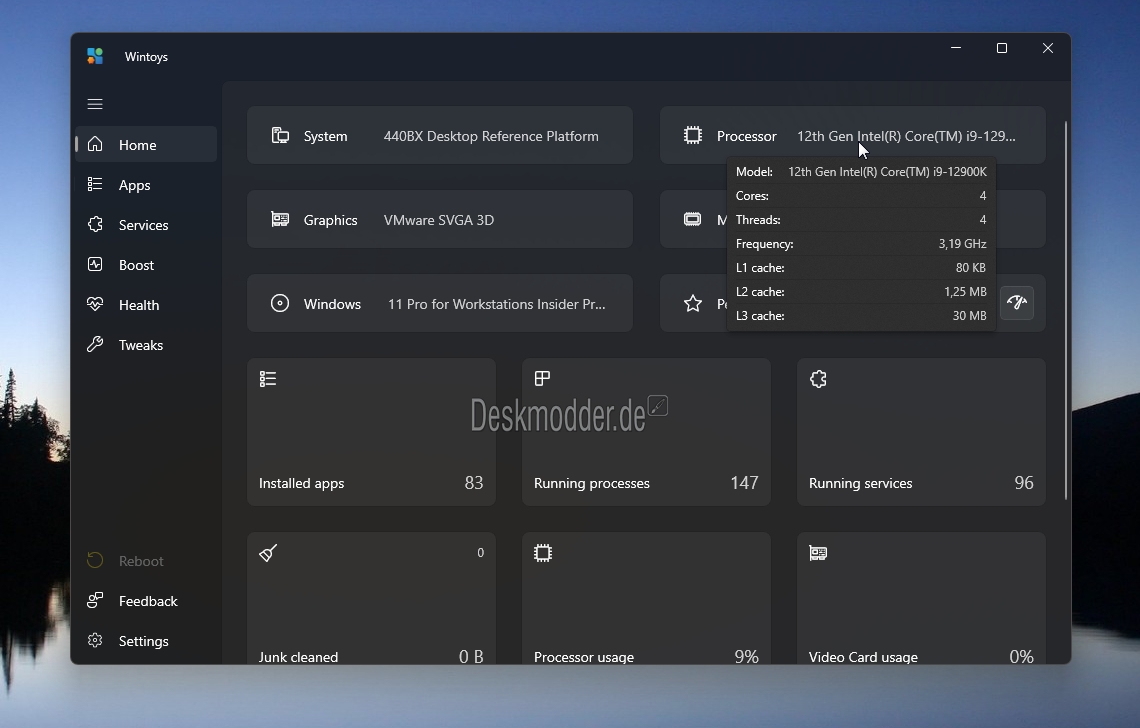Click the Graphics card icon in Graphics row
Image resolution: width=1140 pixels, height=728 pixels.
(x=281, y=219)
